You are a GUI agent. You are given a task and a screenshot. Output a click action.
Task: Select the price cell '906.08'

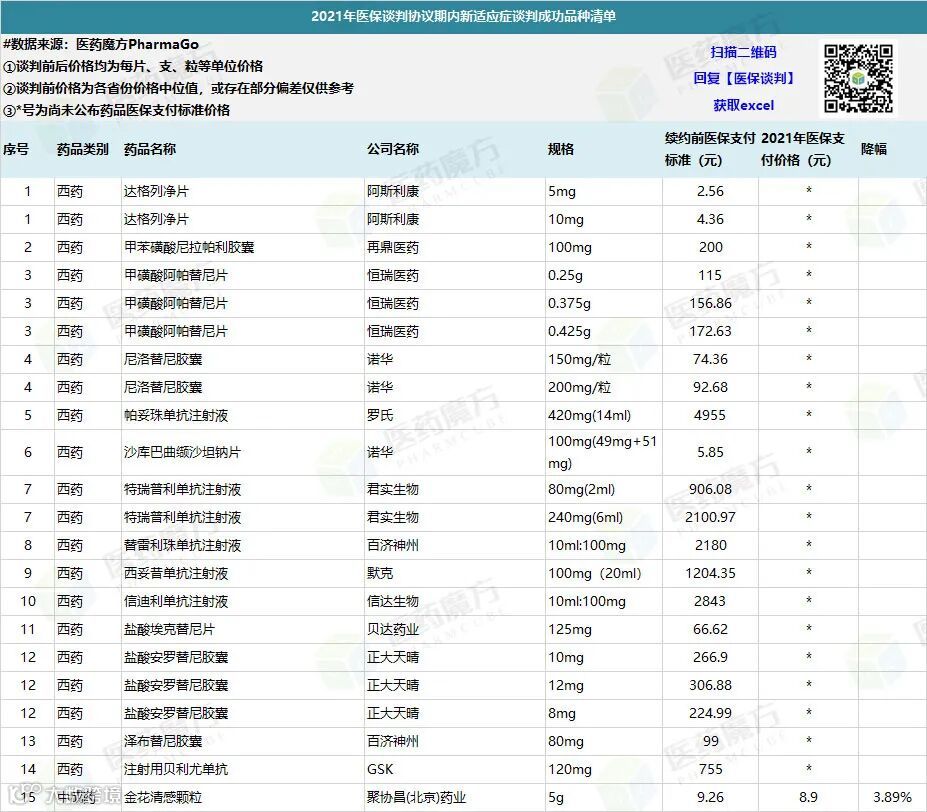(710, 489)
